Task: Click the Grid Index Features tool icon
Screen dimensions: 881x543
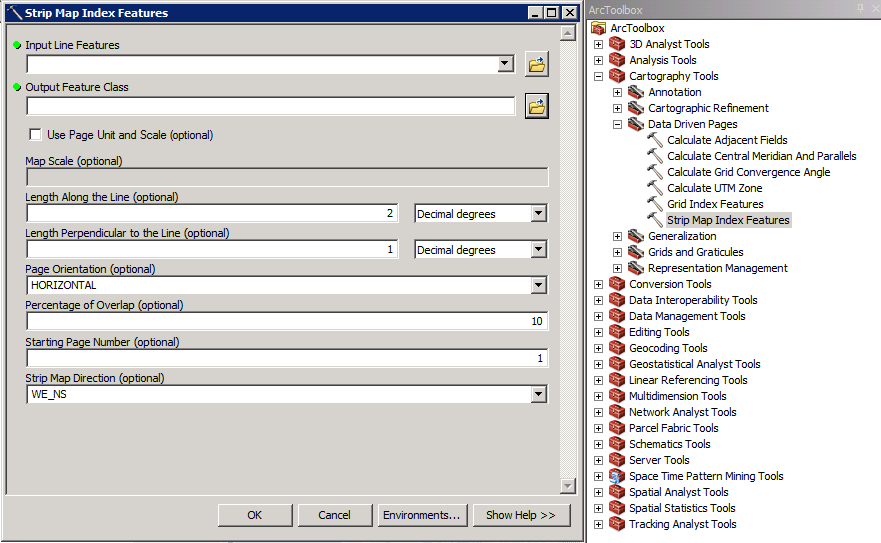Action: click(x=655, y=204)
